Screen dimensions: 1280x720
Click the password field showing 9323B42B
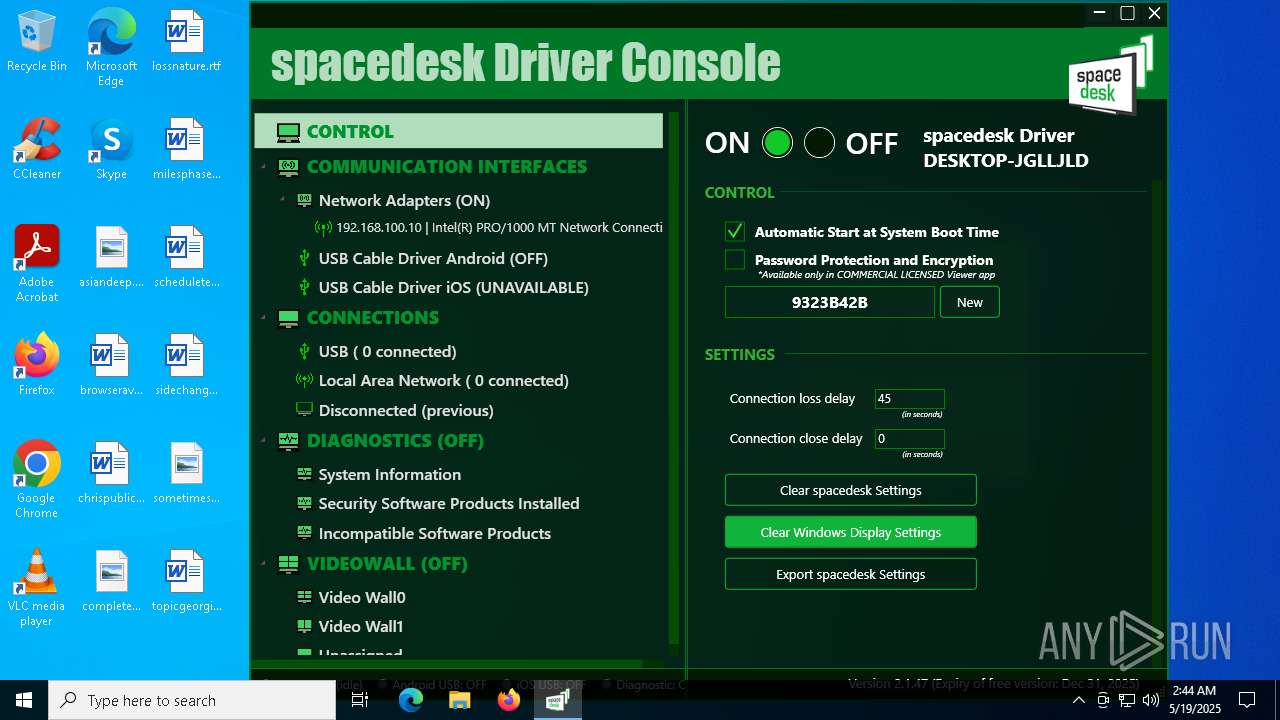pyautogui.click(x=829, y=302)
